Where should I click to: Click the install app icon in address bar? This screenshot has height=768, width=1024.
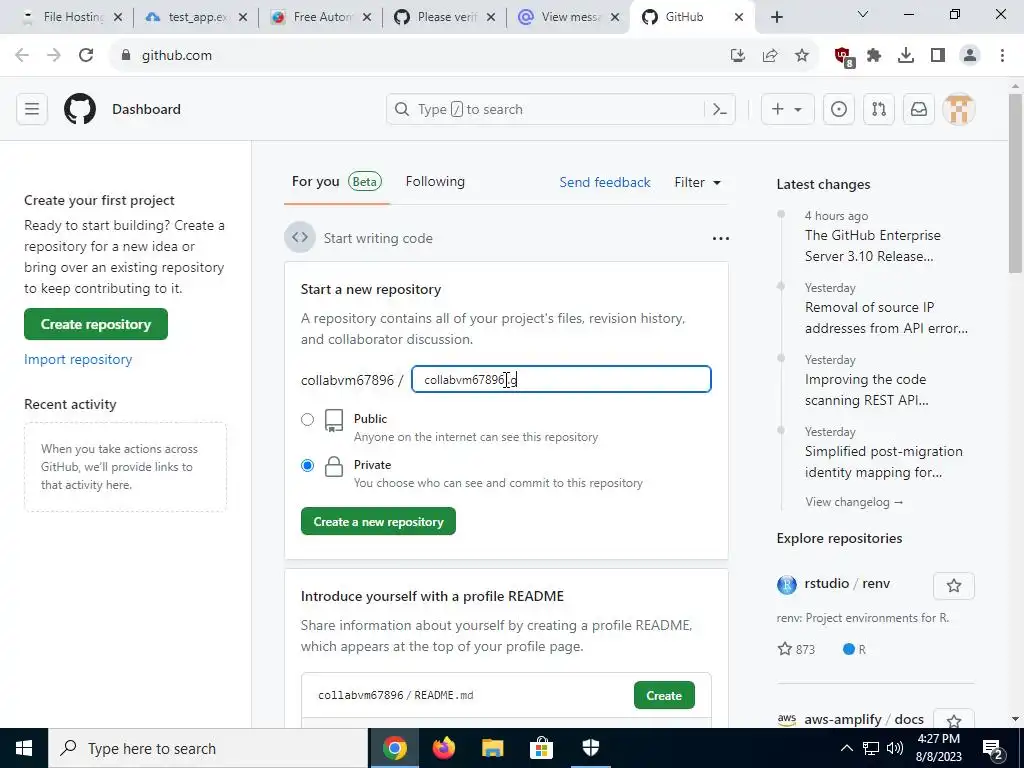(x=738, y=56)
